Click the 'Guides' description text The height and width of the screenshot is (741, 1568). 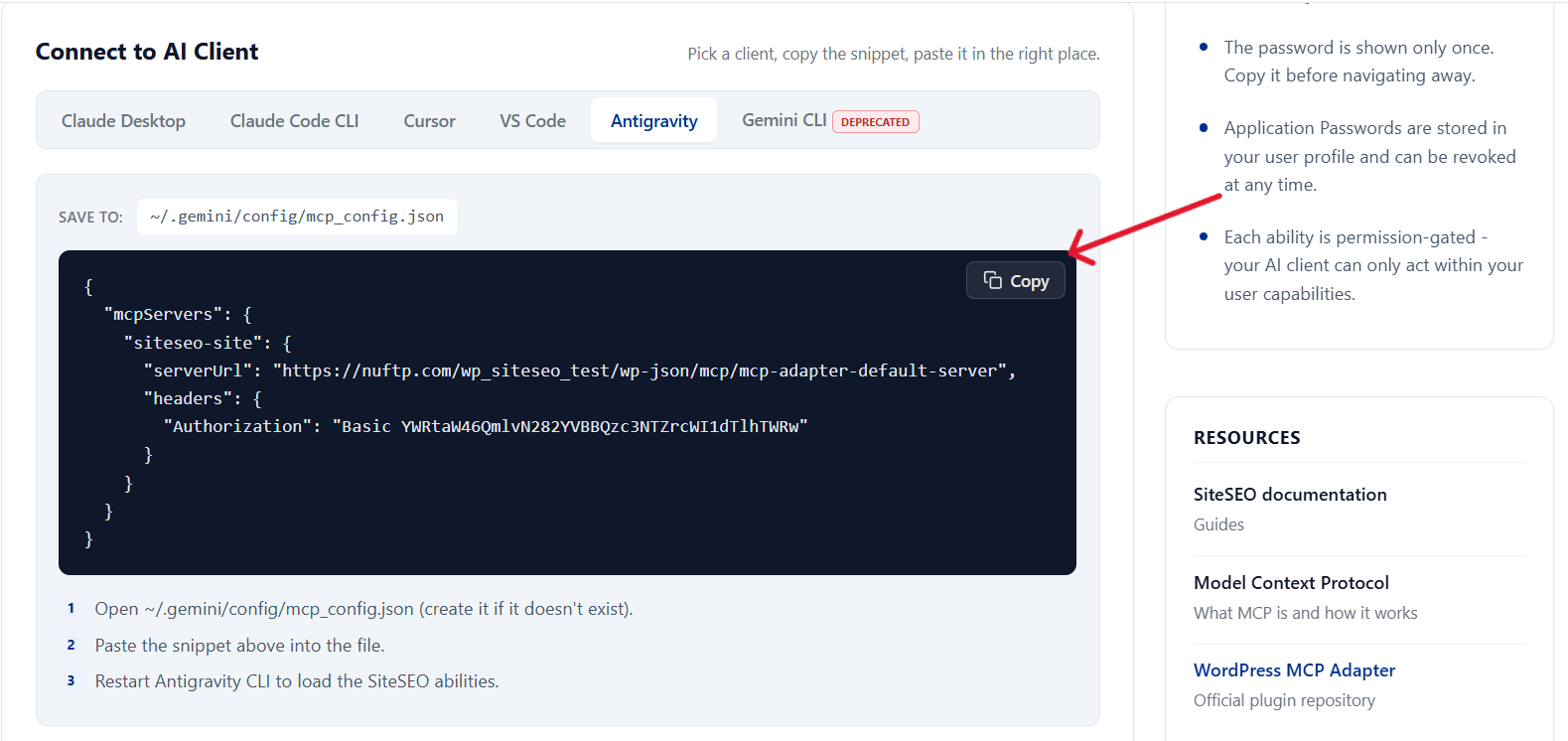coord(1218,524)
